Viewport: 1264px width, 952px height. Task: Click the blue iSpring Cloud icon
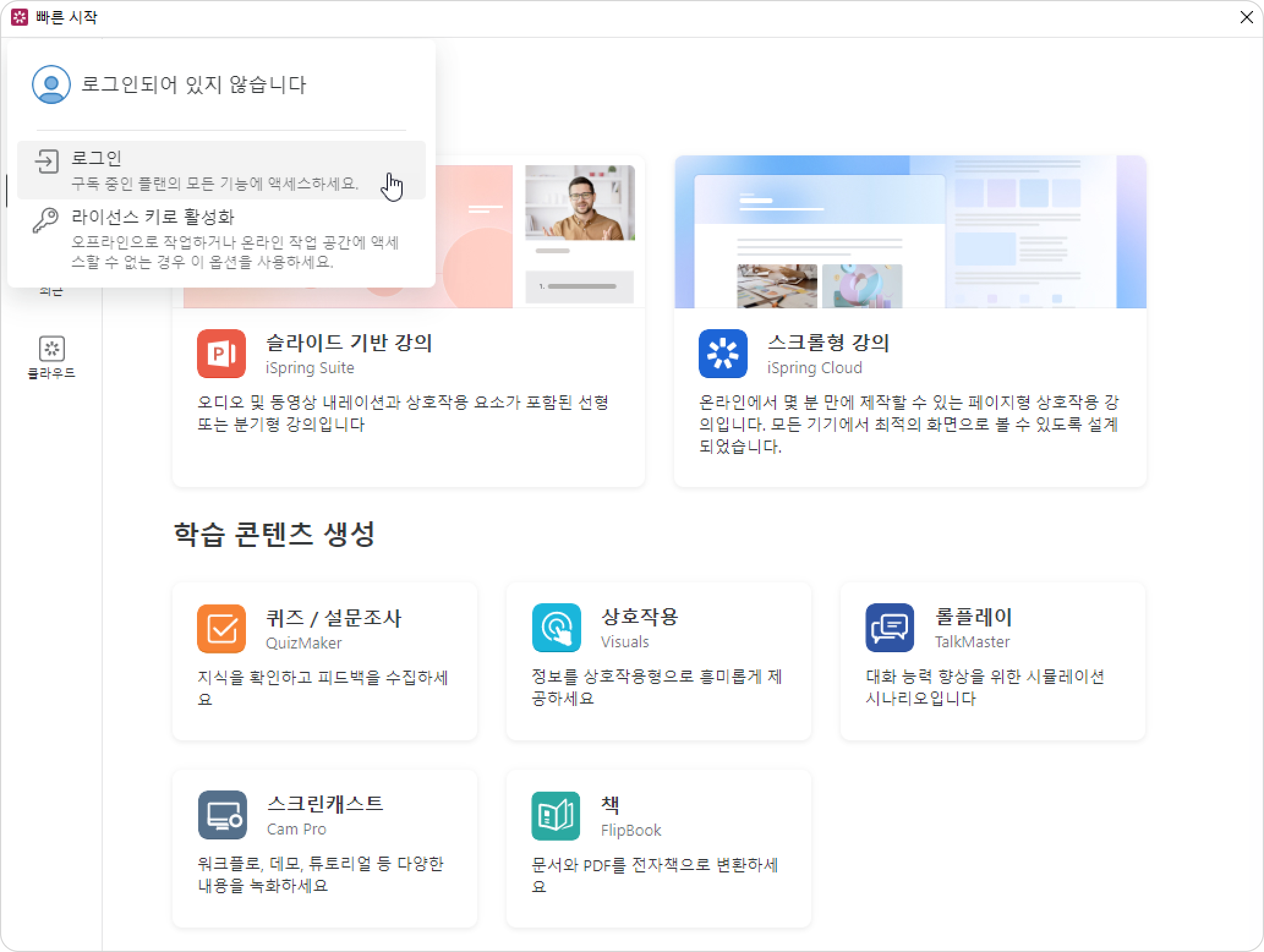(x=723, y=354)
